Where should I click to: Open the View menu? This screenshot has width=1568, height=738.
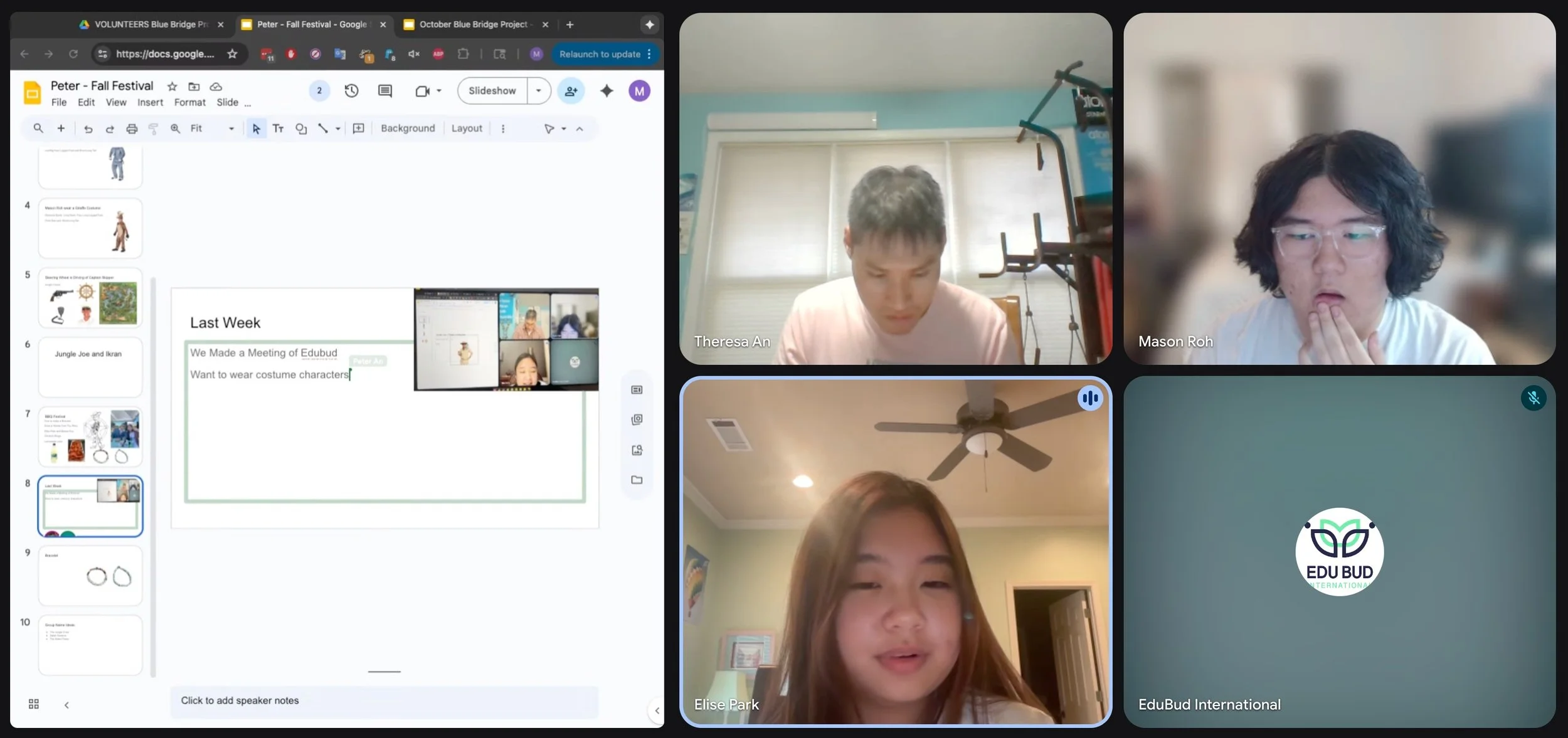[116, 102]
